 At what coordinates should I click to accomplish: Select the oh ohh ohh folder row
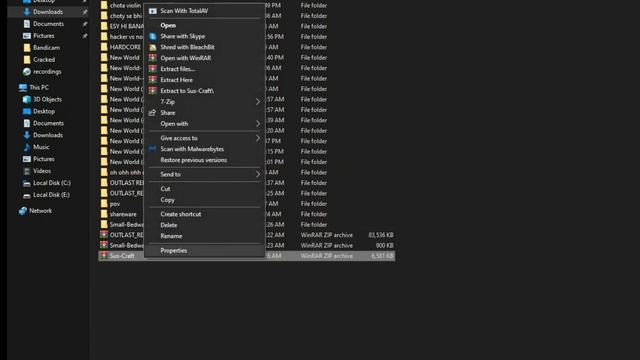tap(247, 172)
